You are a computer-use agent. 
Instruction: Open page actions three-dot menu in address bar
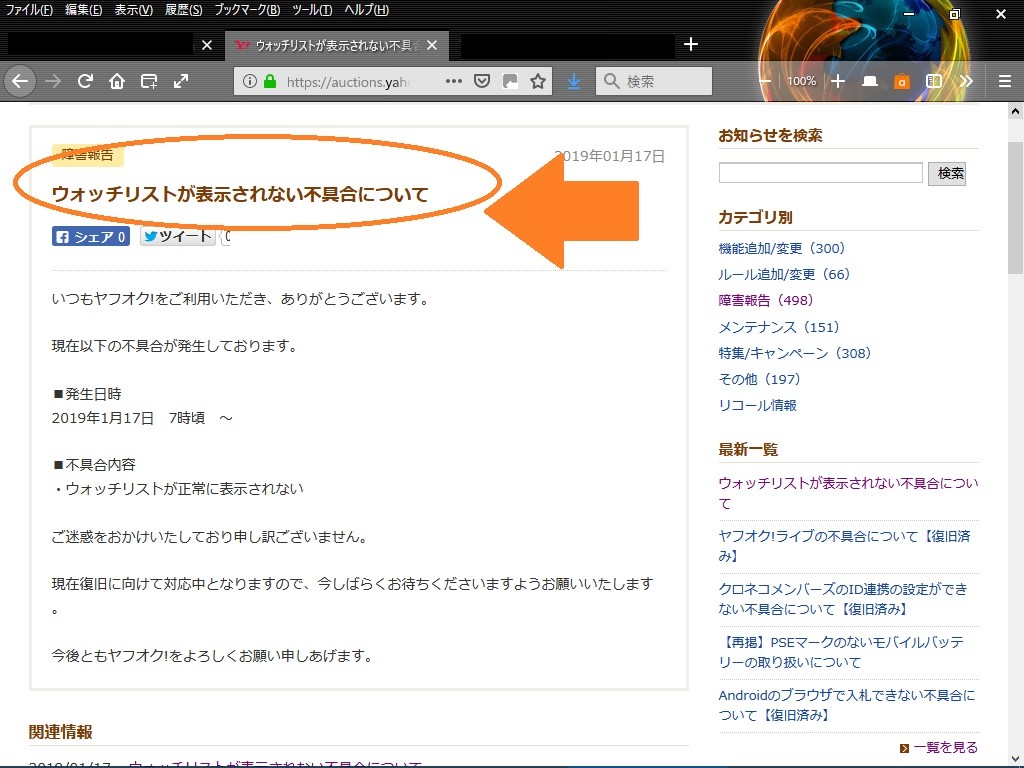click(453, 81)
